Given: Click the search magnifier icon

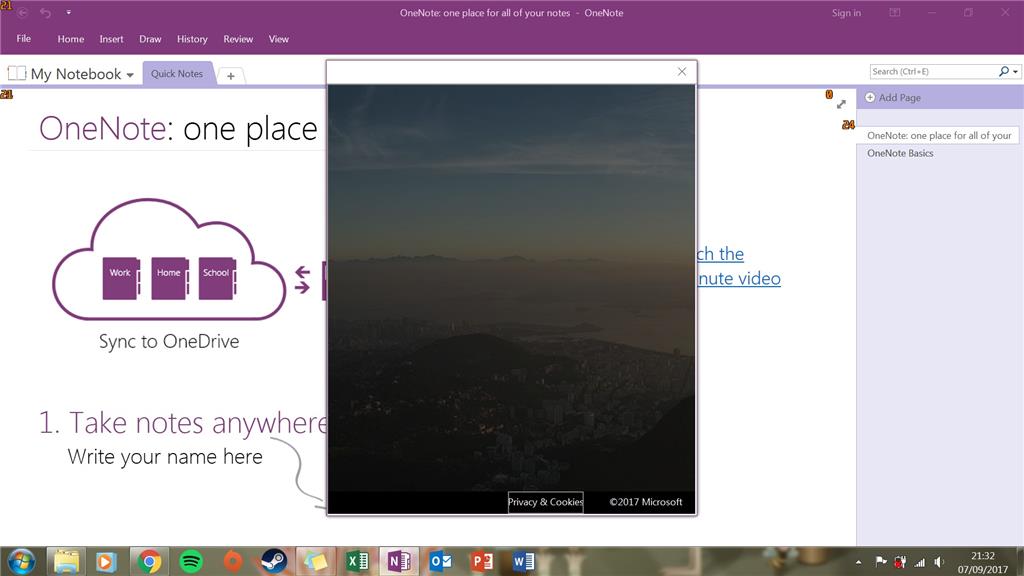Looking at the screenshot, I should (1004, 71).
